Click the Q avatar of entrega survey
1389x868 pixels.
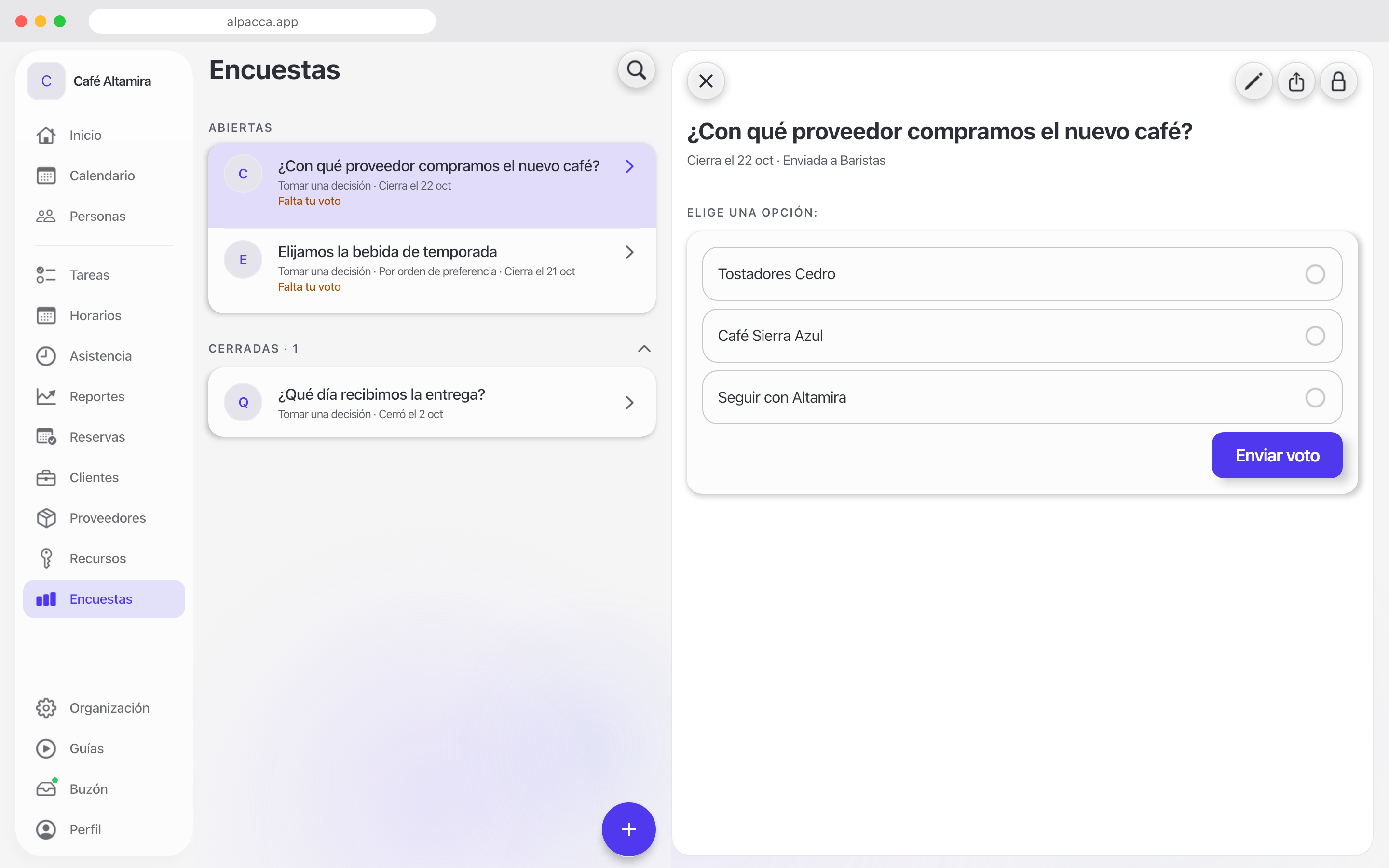243,403
